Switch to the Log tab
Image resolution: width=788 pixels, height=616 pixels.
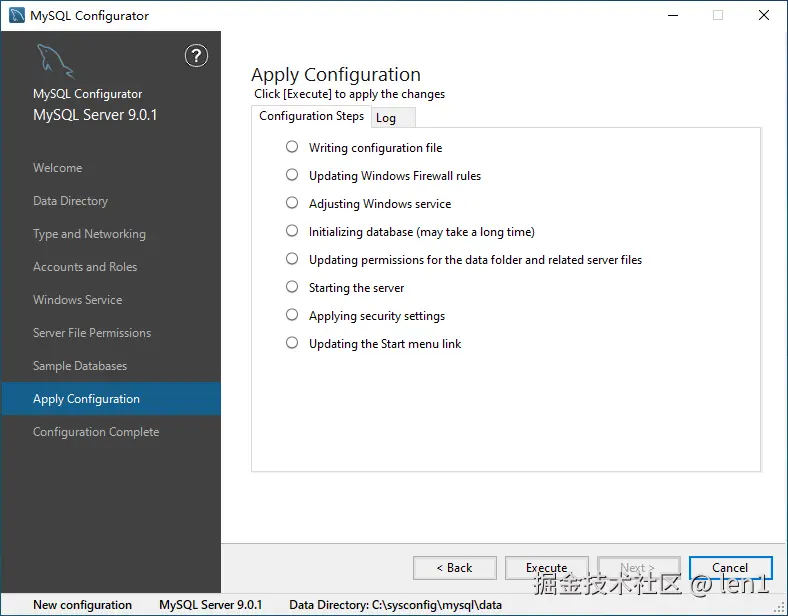(x=386, y=118)
